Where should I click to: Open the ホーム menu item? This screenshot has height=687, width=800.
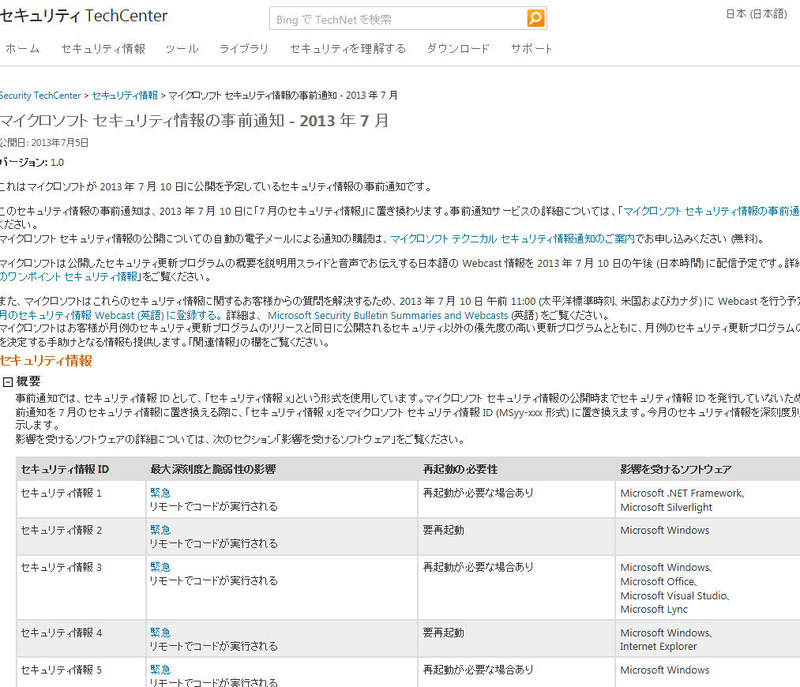click(x=22, y=49)
